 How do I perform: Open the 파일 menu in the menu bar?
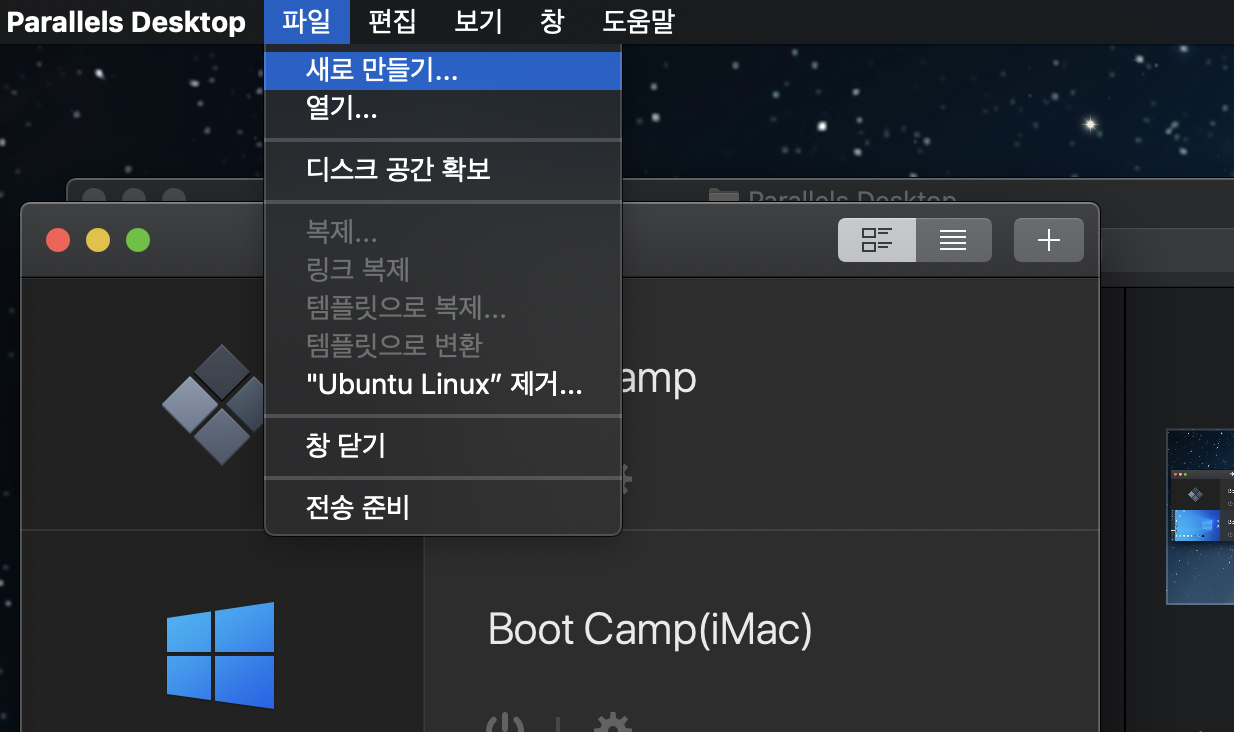point(307,22)
